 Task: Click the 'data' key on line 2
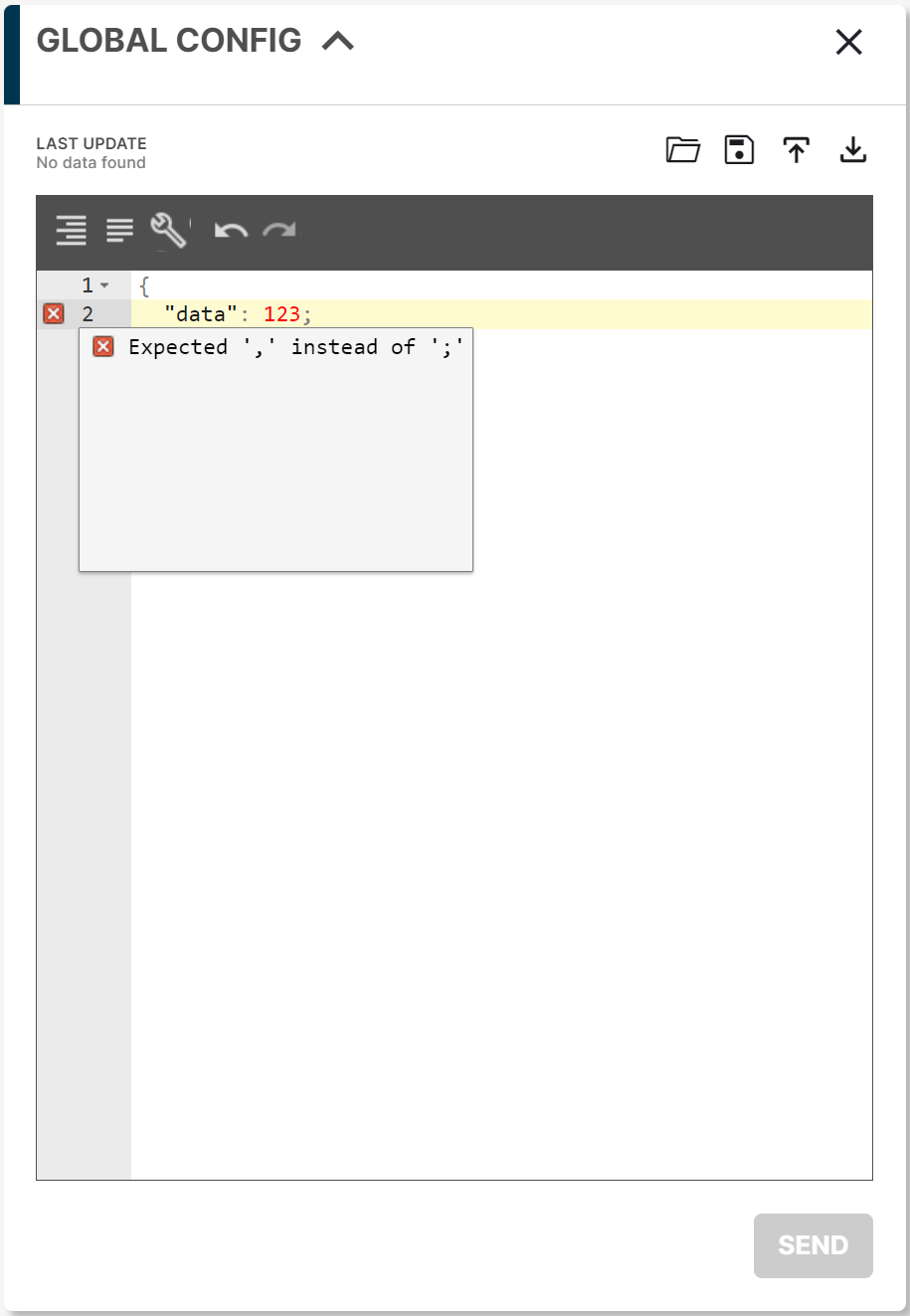click(199, 312)
